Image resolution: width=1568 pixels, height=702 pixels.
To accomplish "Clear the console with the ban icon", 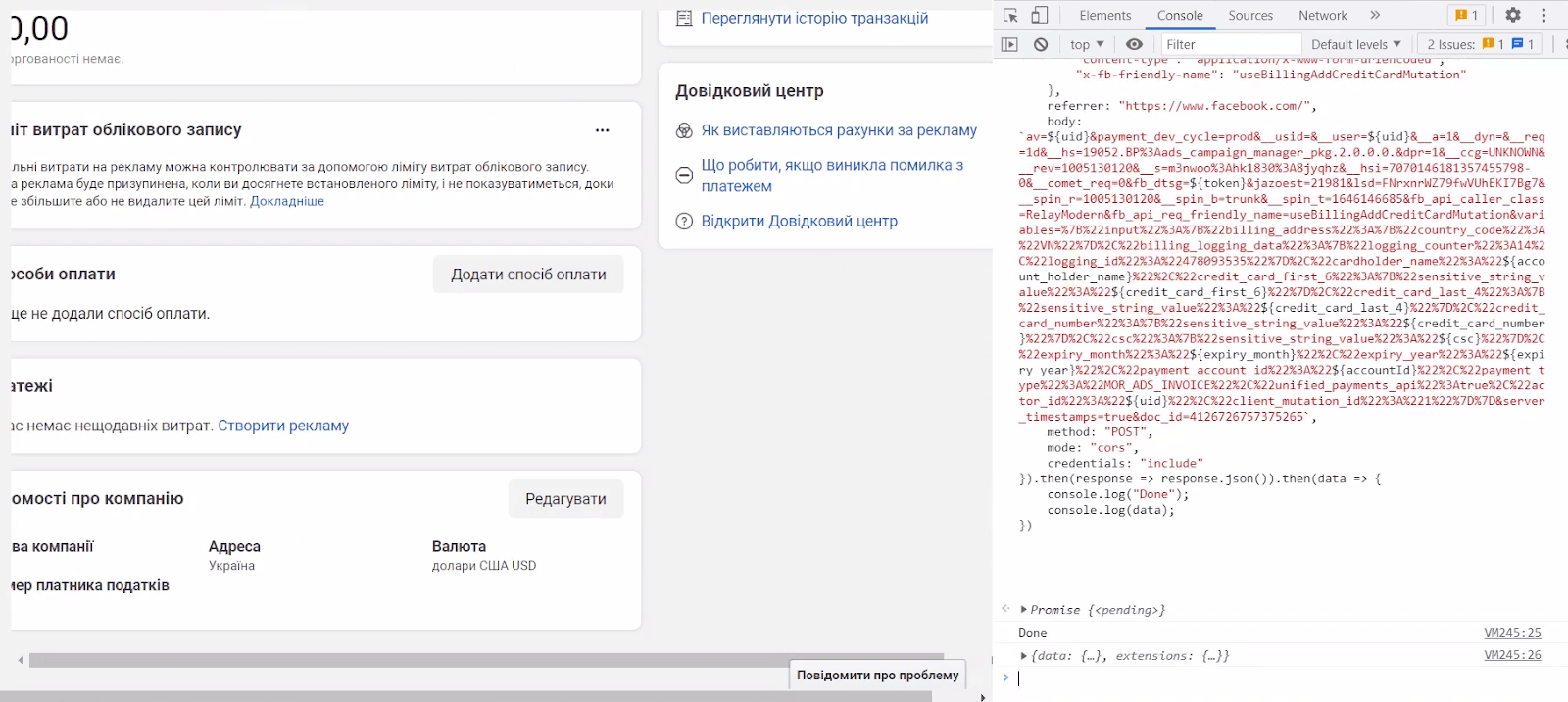I will point(1041,44).
